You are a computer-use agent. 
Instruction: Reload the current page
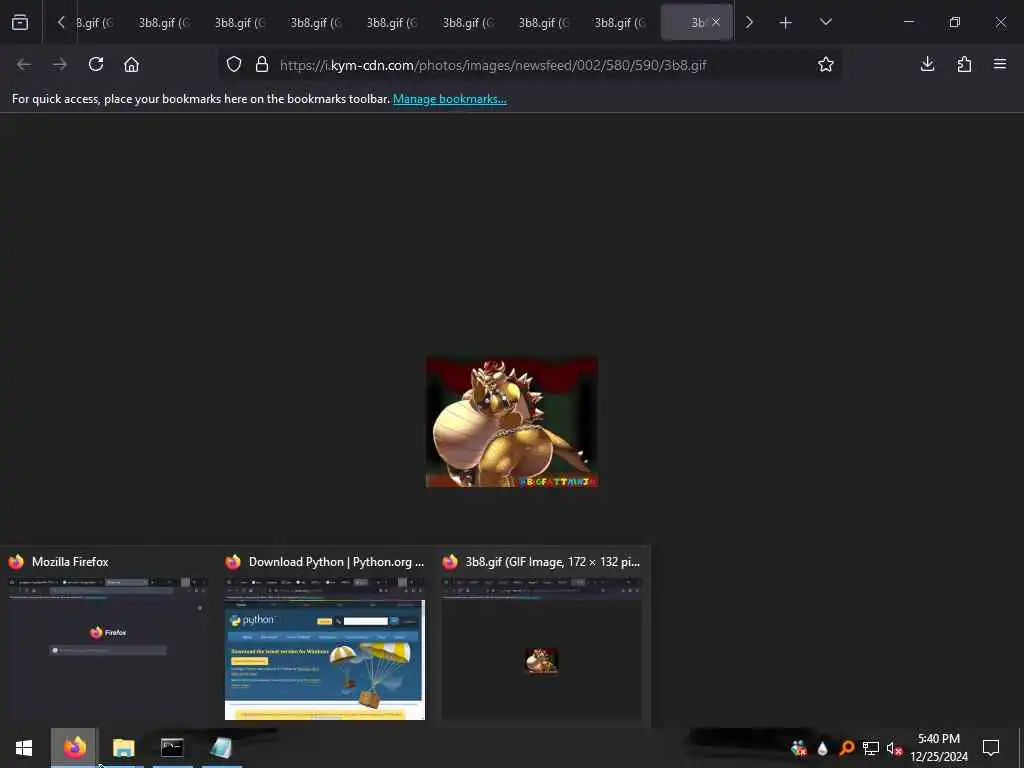coord(96,65)
